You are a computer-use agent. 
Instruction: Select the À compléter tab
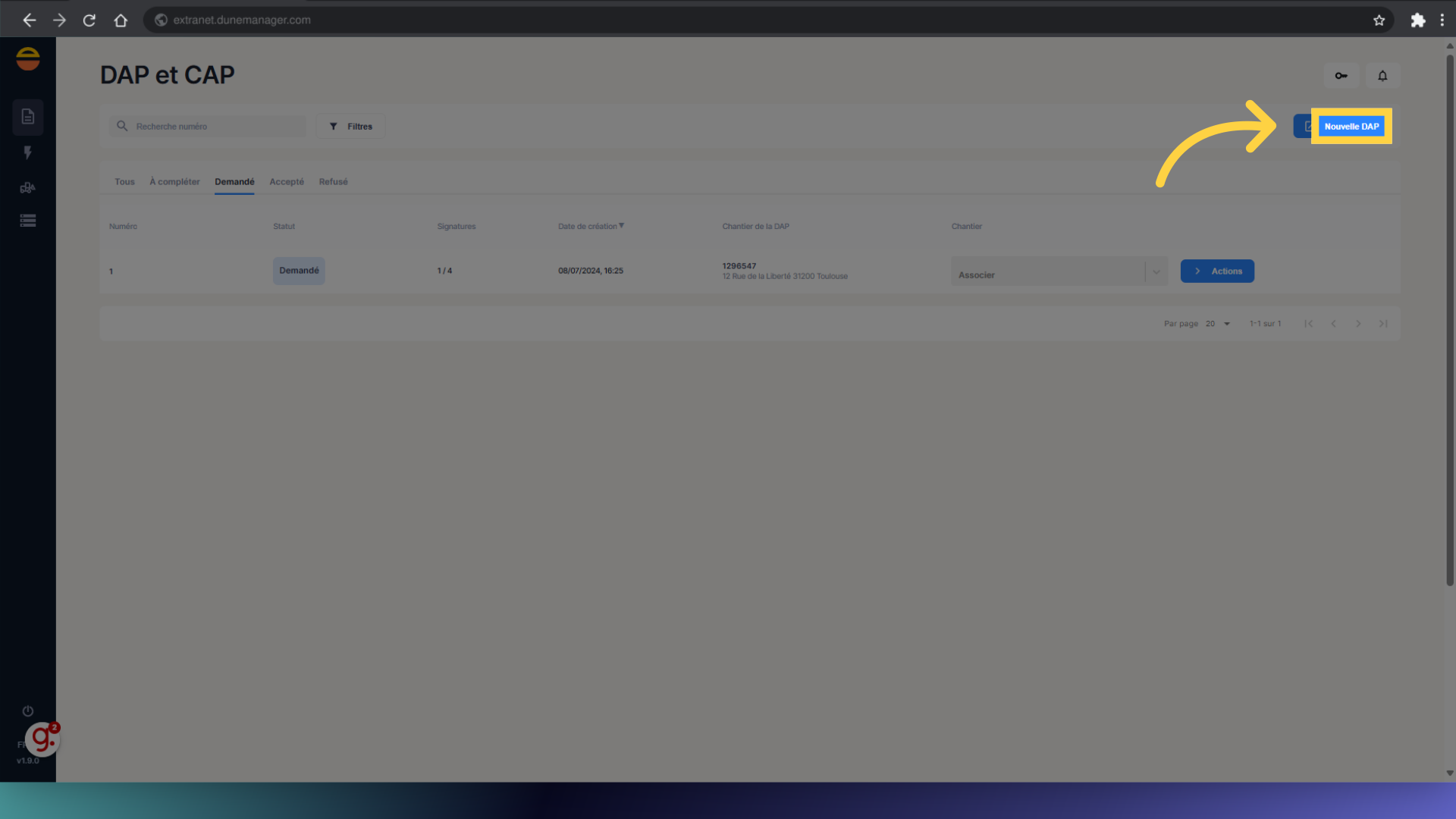174,182
